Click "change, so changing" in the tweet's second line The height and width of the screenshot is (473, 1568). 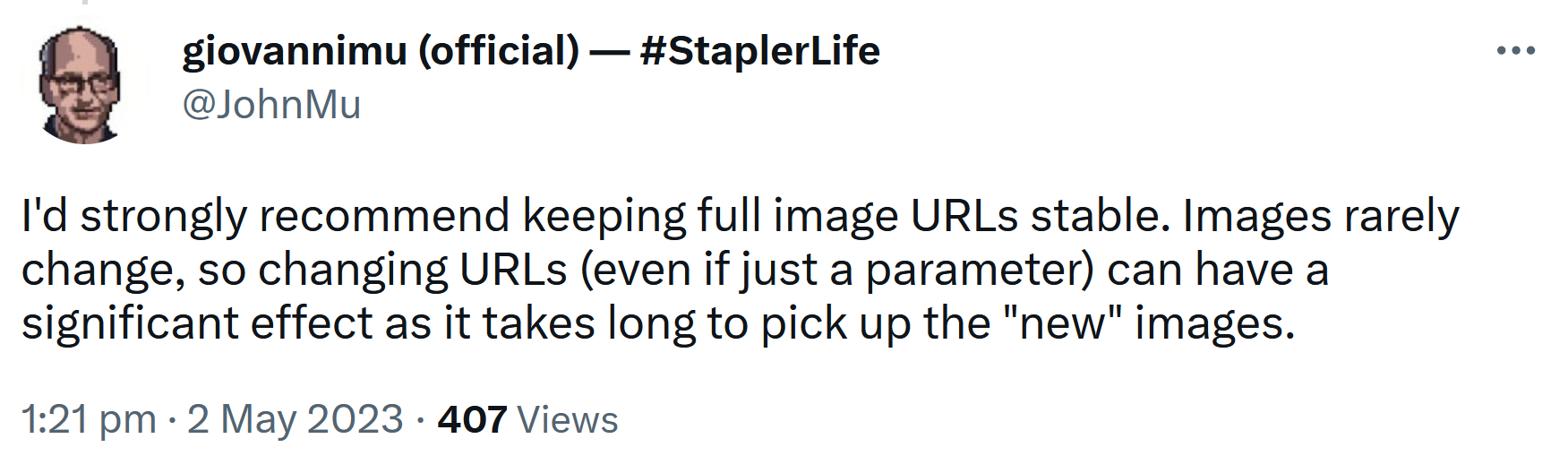(x=235, y=270)
